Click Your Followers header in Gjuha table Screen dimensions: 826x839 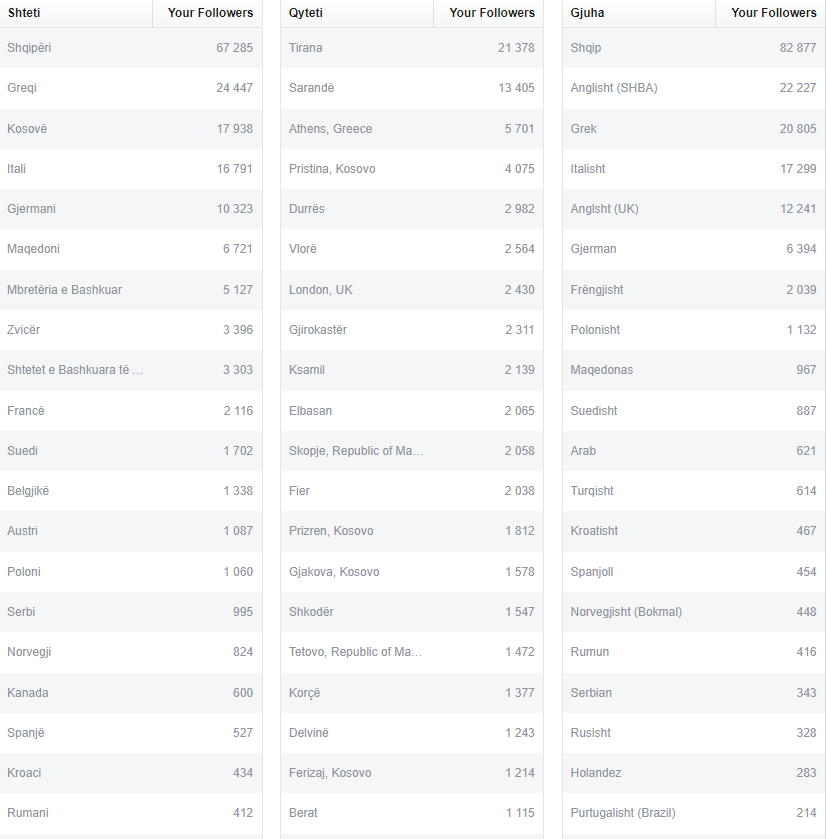(x=770, y=13)
